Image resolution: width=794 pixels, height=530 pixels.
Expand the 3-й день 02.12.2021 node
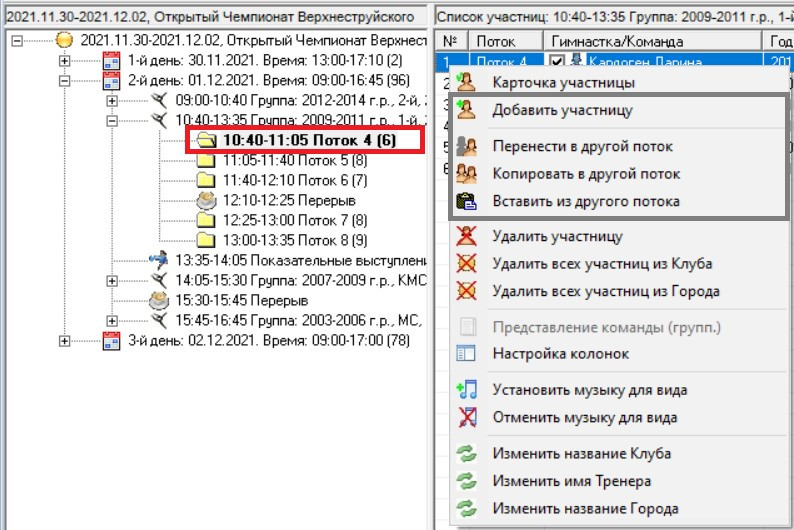click(x=65, y=341)
